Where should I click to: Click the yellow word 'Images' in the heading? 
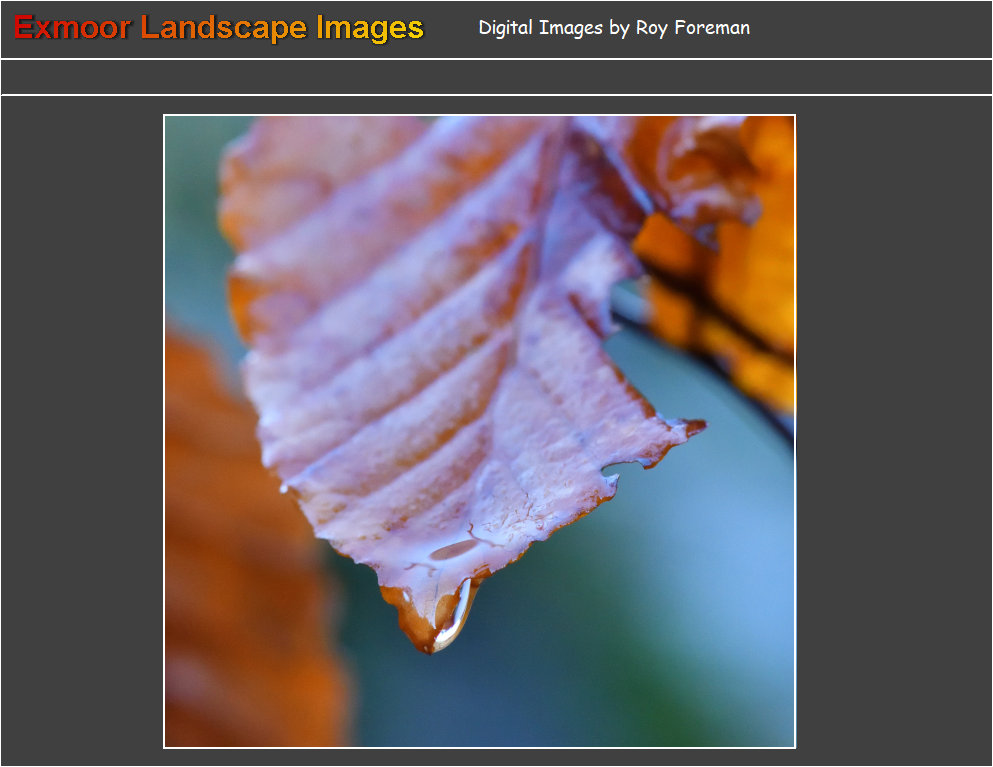pyautogui.click(x=370, y=28)
